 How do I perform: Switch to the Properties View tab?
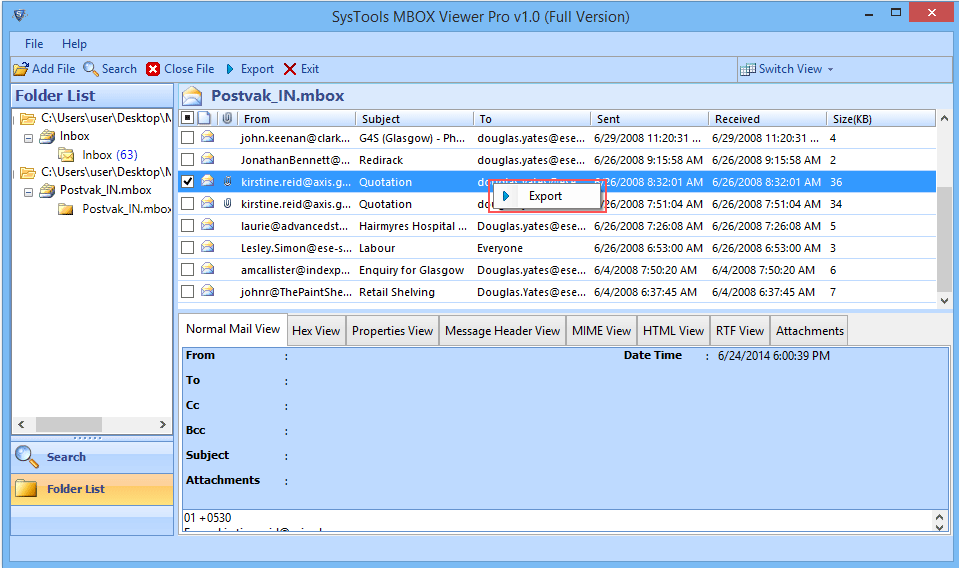click(x=392, y=331)
